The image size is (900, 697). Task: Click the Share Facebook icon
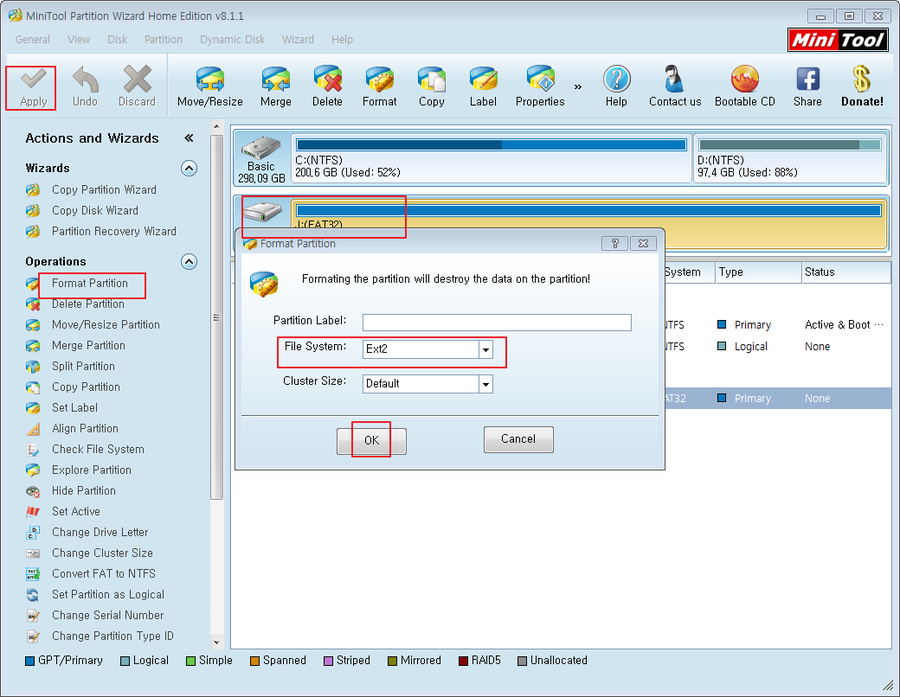tap(807, 80)
